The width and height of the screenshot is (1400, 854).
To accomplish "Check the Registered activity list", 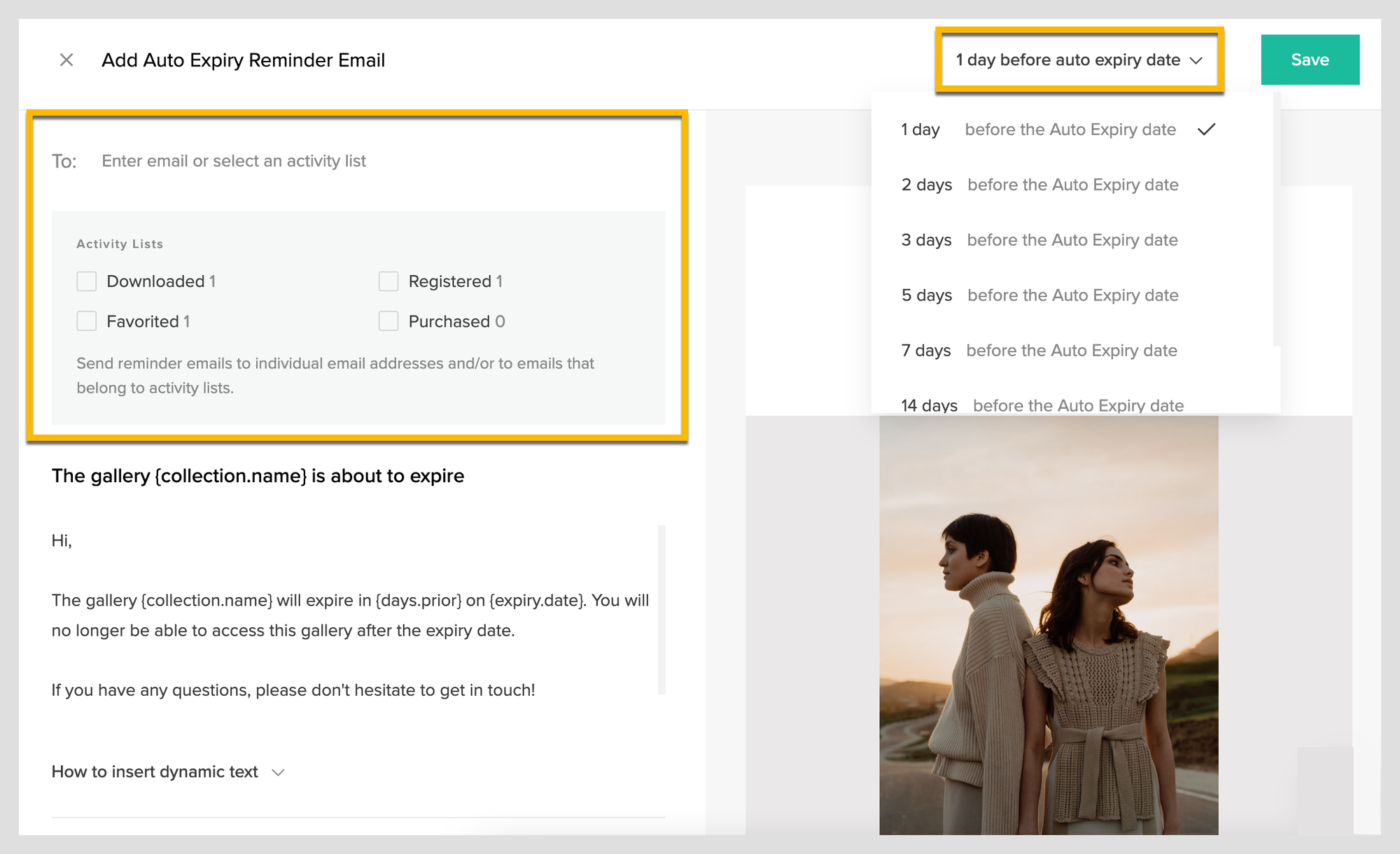I will pyautogui.click(x=388, y=281).
